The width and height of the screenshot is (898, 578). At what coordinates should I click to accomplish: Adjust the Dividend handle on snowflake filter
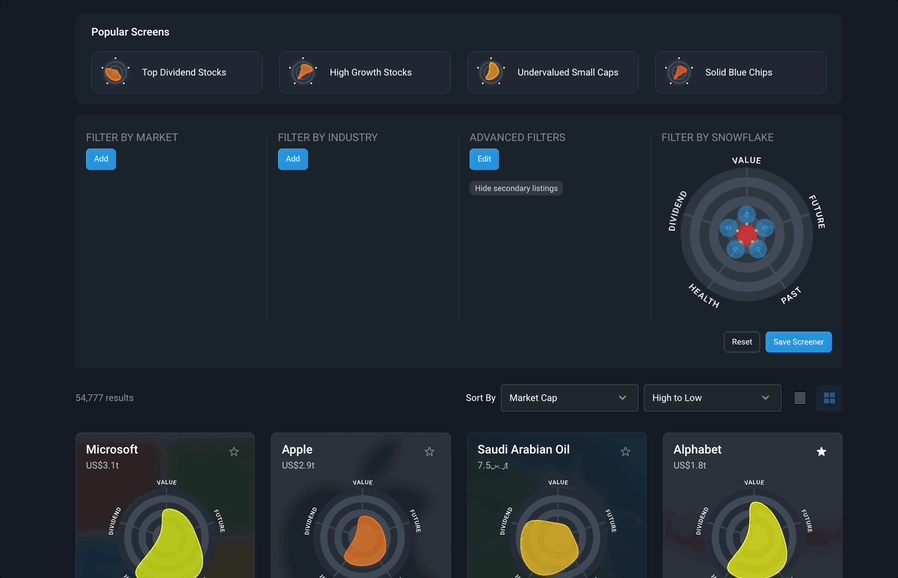pyautogui.click(x=728, y=228)
